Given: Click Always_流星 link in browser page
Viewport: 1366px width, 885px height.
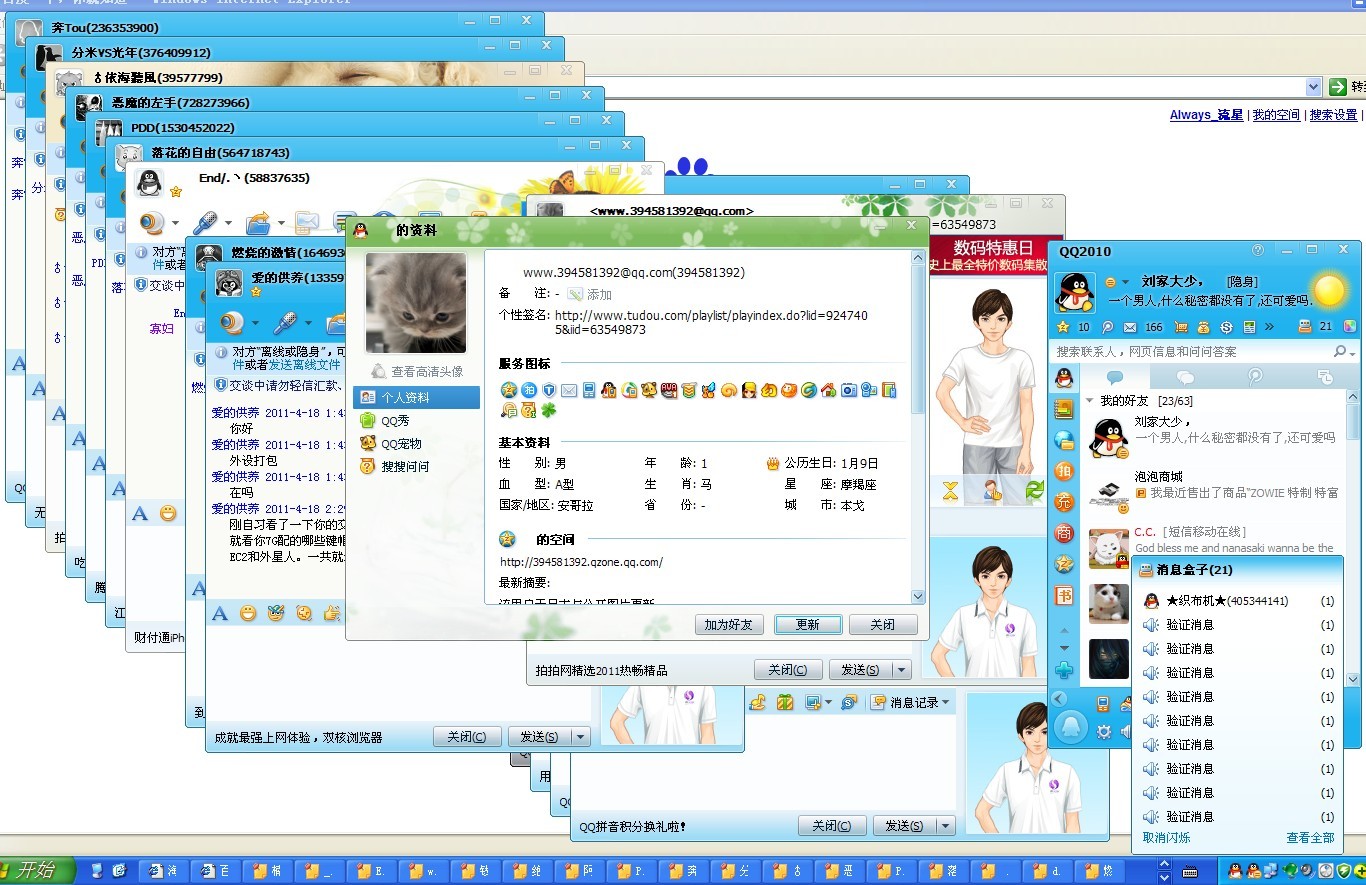Looking at the screenshot, I should (x=1207, y=115).
